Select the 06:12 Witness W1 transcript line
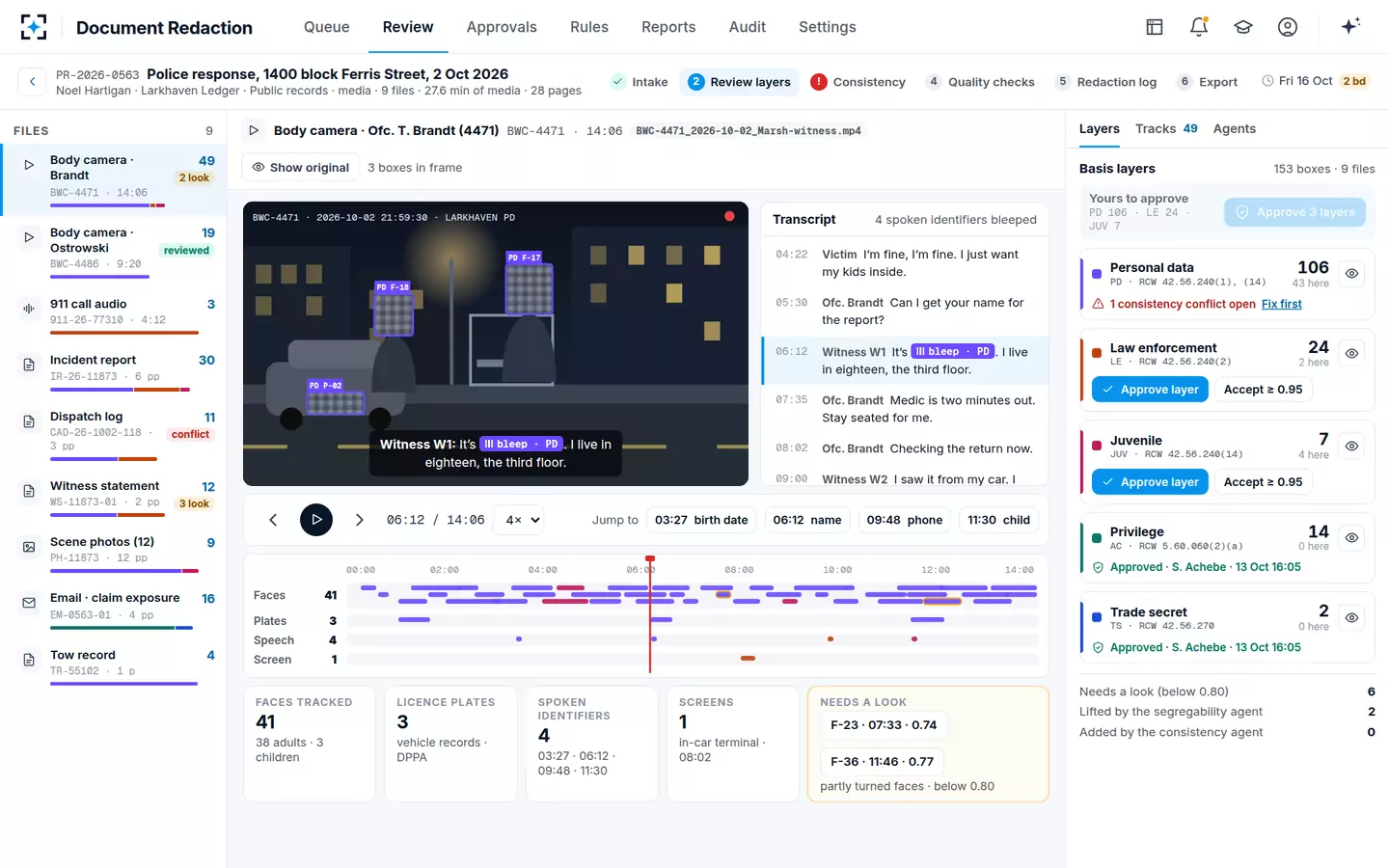Viewport: 1389px width, 868px height. pos(905,361)
